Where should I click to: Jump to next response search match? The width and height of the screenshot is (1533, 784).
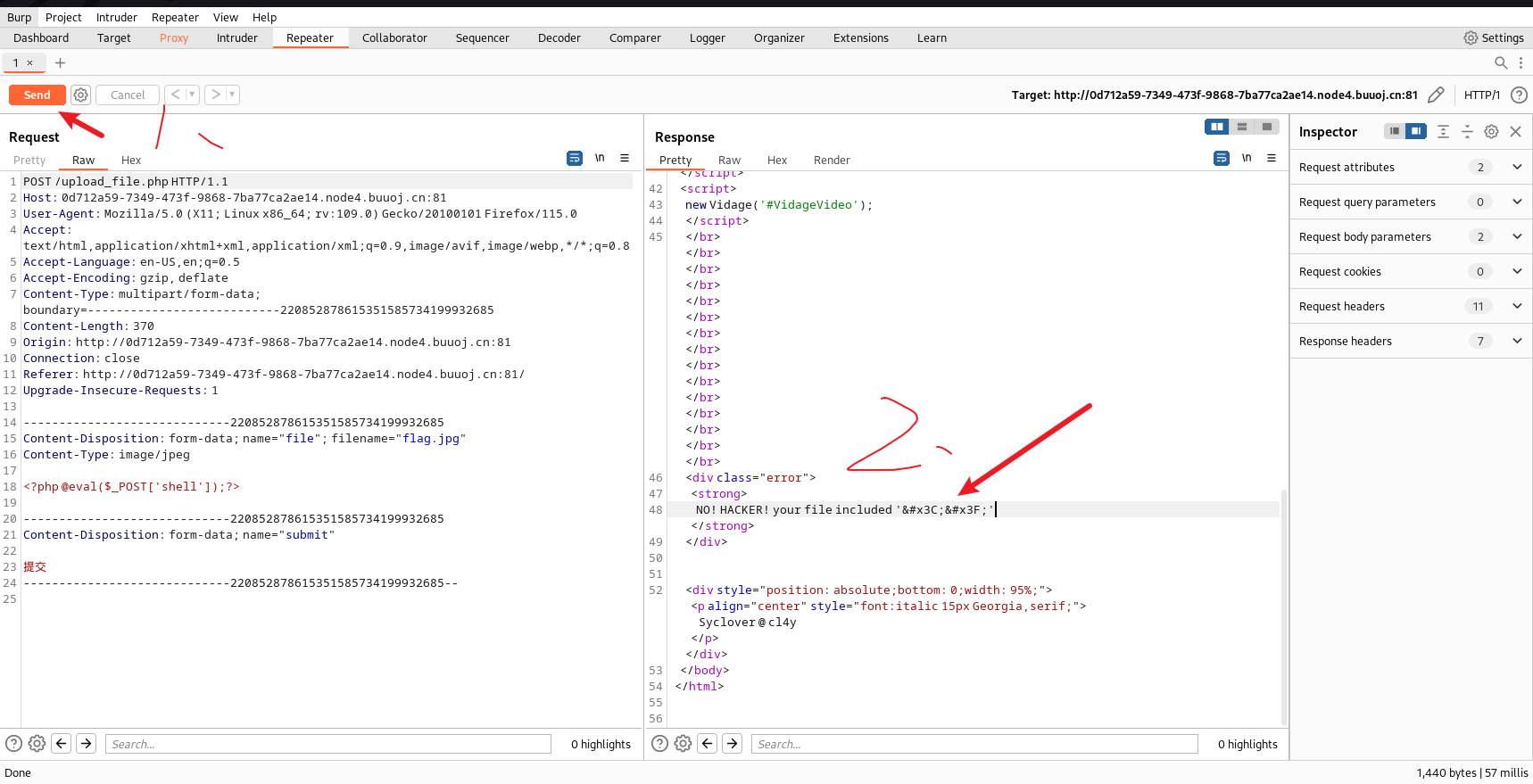tap(733, 743)
